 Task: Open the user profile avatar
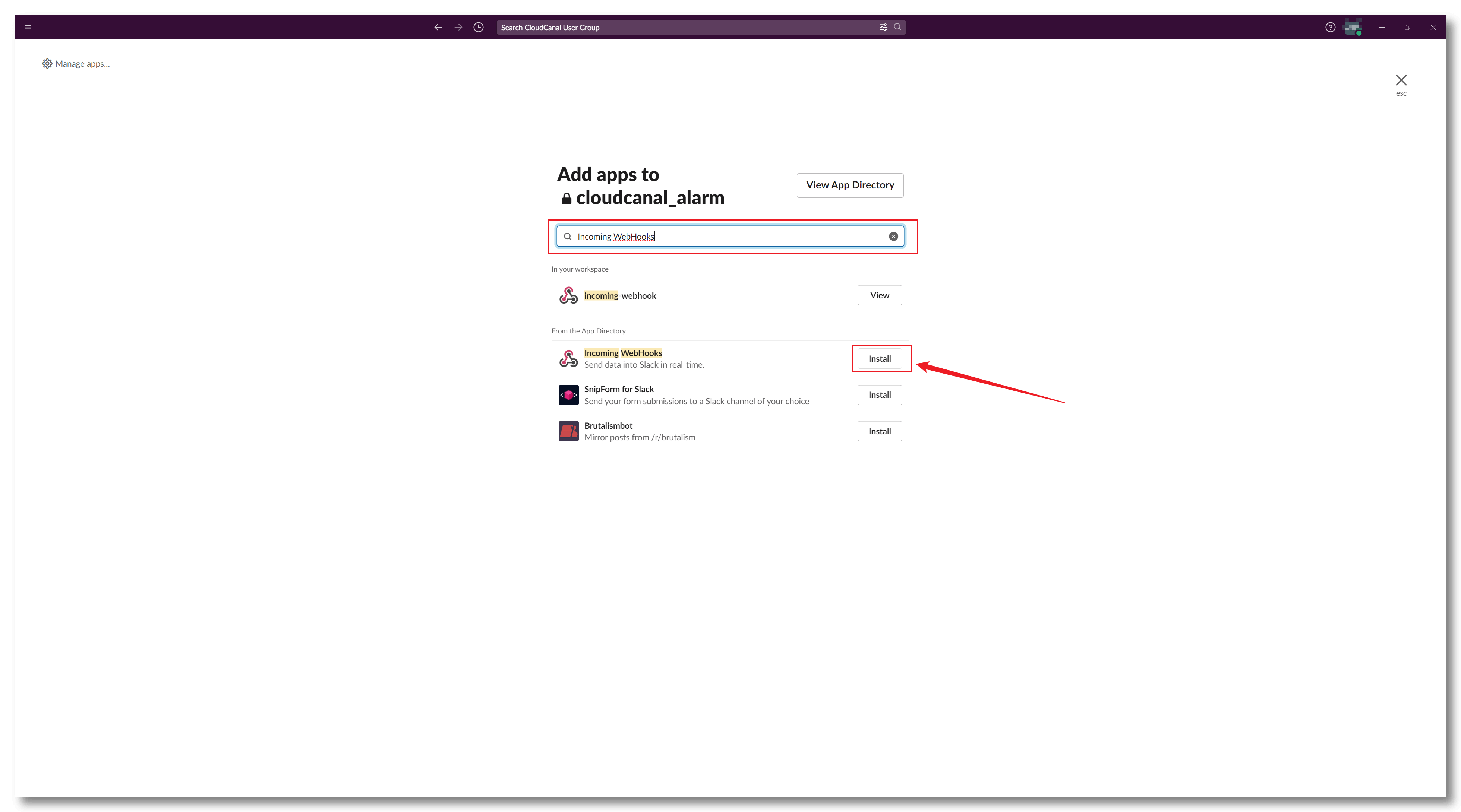1353,27
